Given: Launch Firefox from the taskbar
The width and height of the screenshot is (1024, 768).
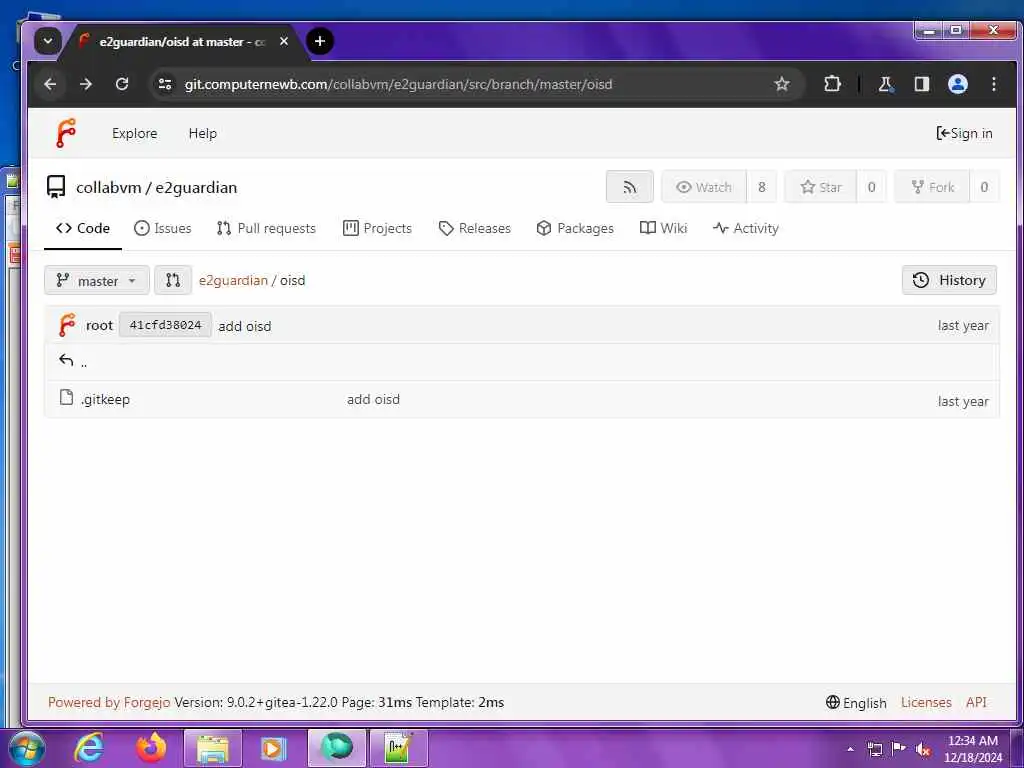Looking at the screenshot, I should [x=151, y=748].
